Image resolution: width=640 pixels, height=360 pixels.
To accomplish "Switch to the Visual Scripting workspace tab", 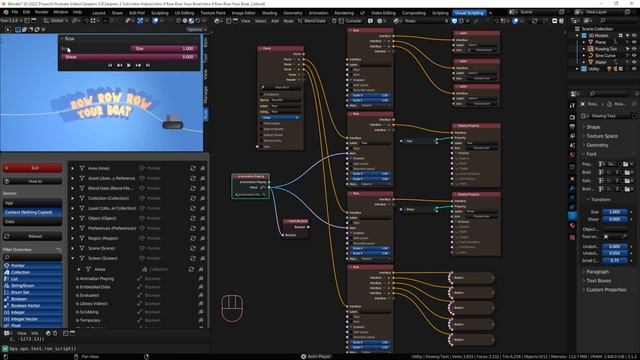I will point(469,13).
